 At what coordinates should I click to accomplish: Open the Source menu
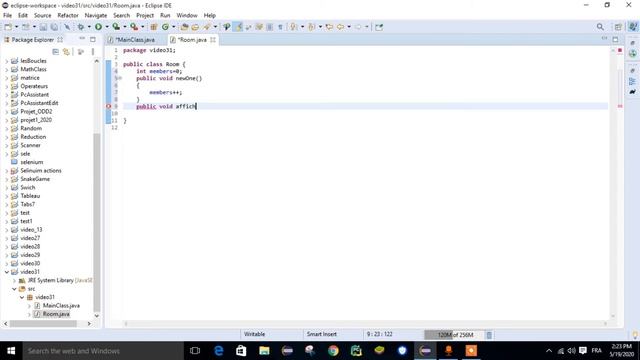tap(42, 16)
